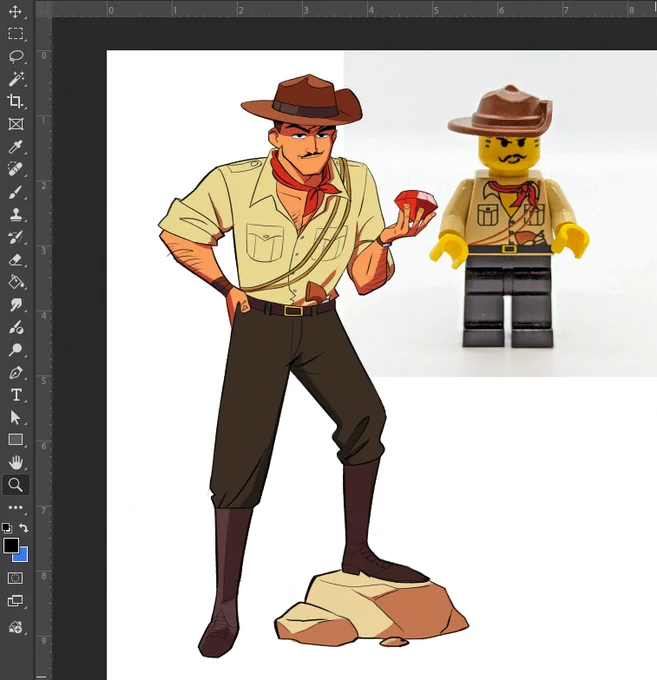Select the Rectangular Marquee tool
Viewport: 657px width, 680px height.
pos(16,34)
